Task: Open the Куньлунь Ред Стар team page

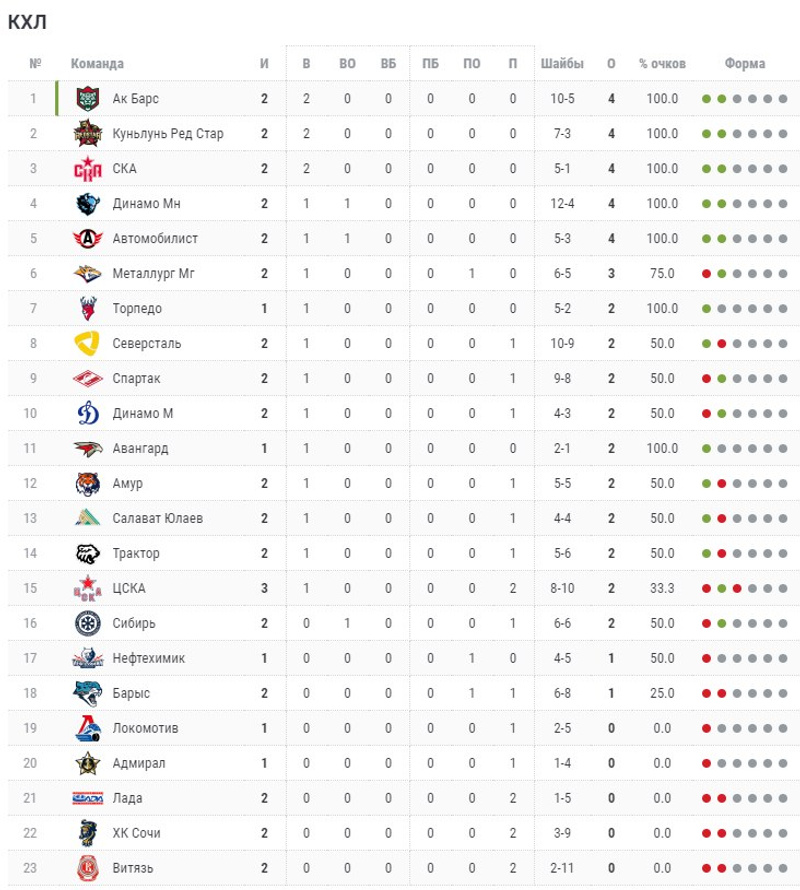Action: (x=168, y=134)
